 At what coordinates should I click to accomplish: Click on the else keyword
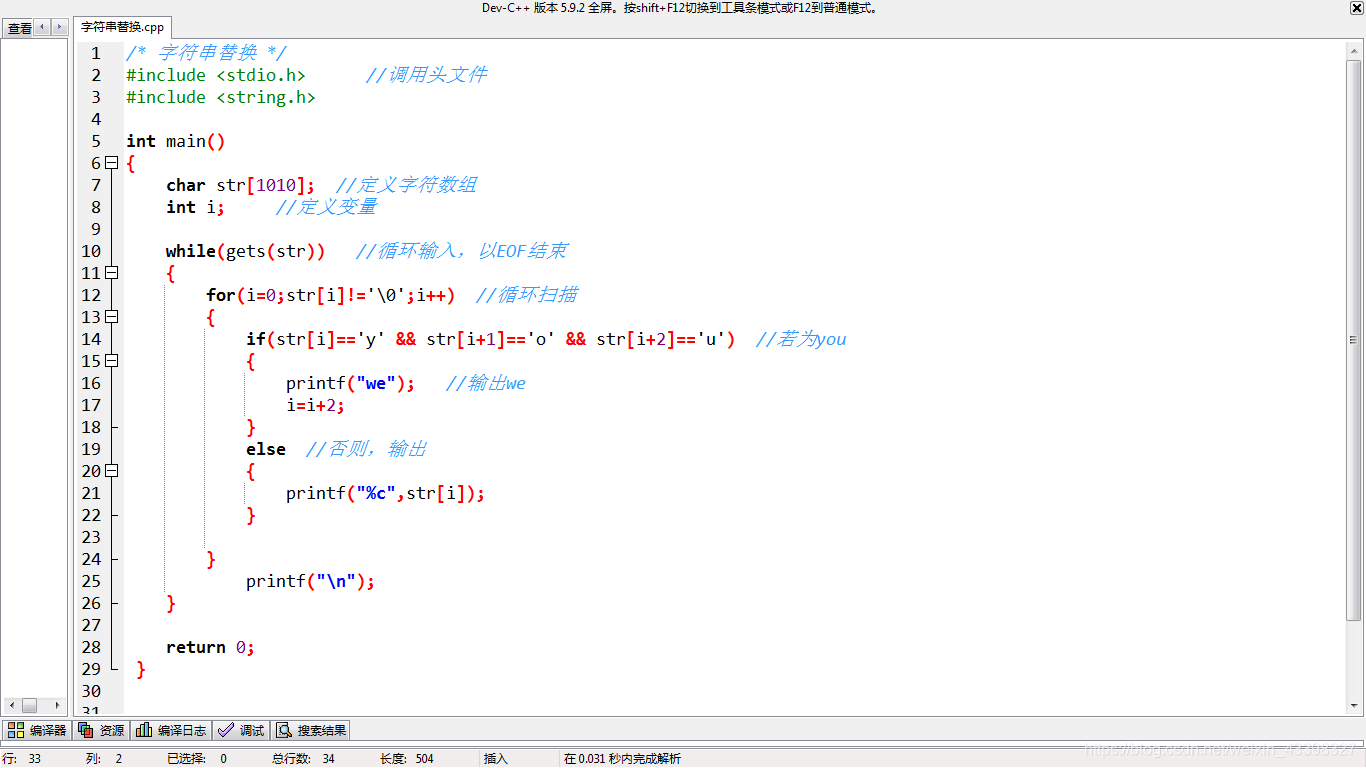(x=266, y=449)
